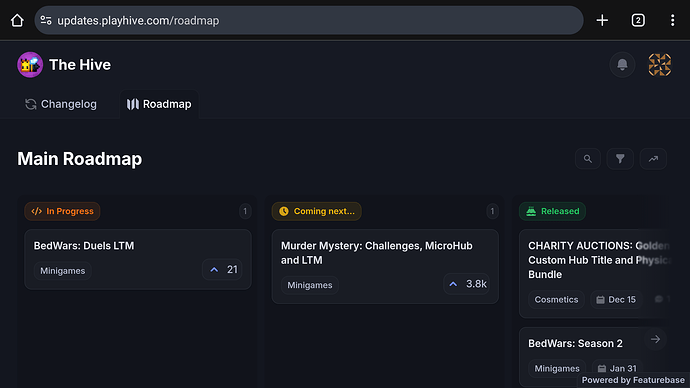690x388 pixels.
Task: Search the roadmap with magnifier icon
Action: tap(588, 159)
